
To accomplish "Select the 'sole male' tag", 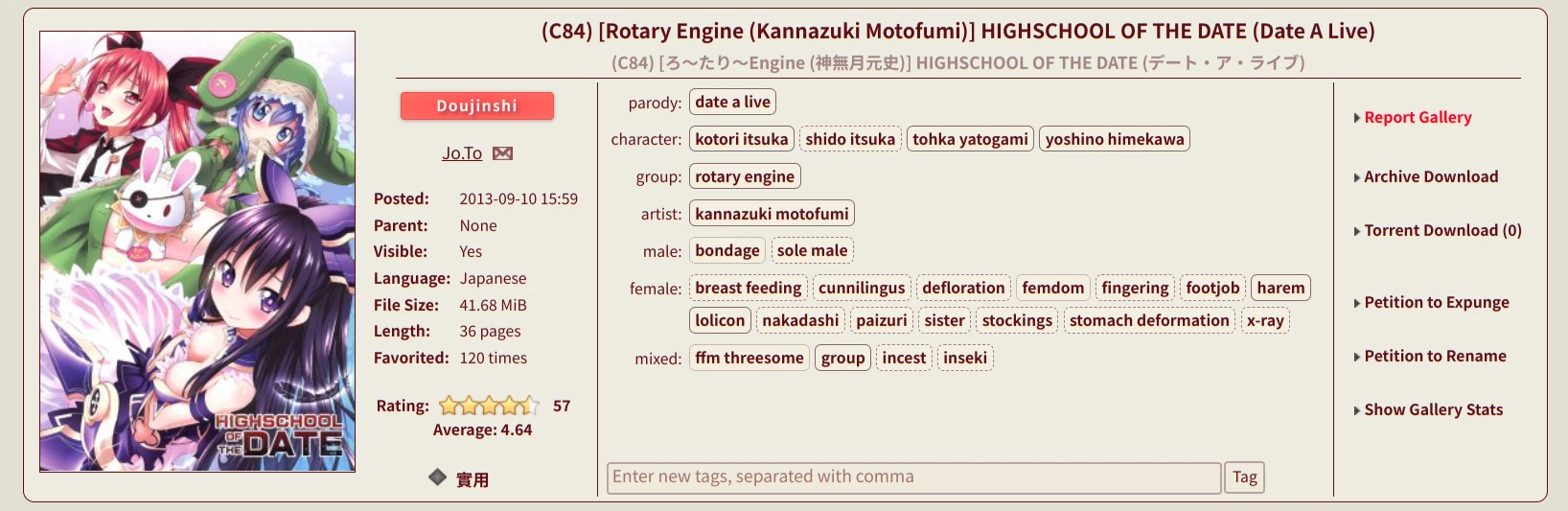I will pyautogui.click(x=812, y=250).
